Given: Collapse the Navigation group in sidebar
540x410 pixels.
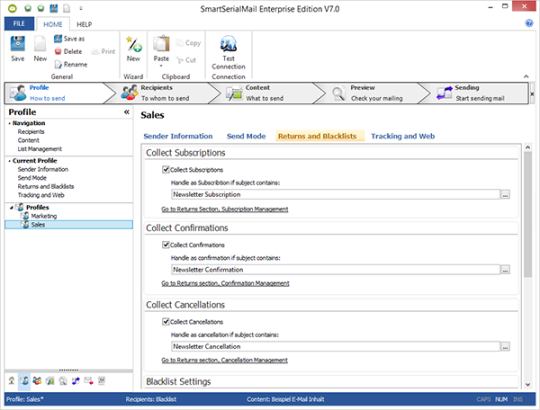Looking at the screenshot, I should [x=9, y=123].
